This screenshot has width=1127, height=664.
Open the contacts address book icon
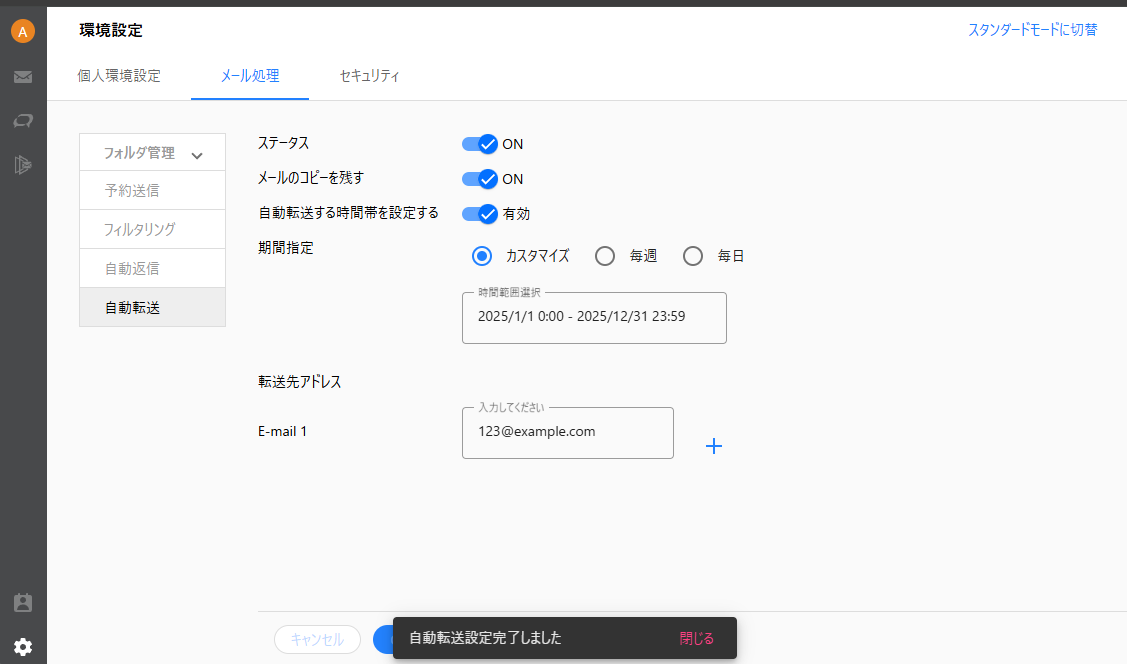(23, 602)
